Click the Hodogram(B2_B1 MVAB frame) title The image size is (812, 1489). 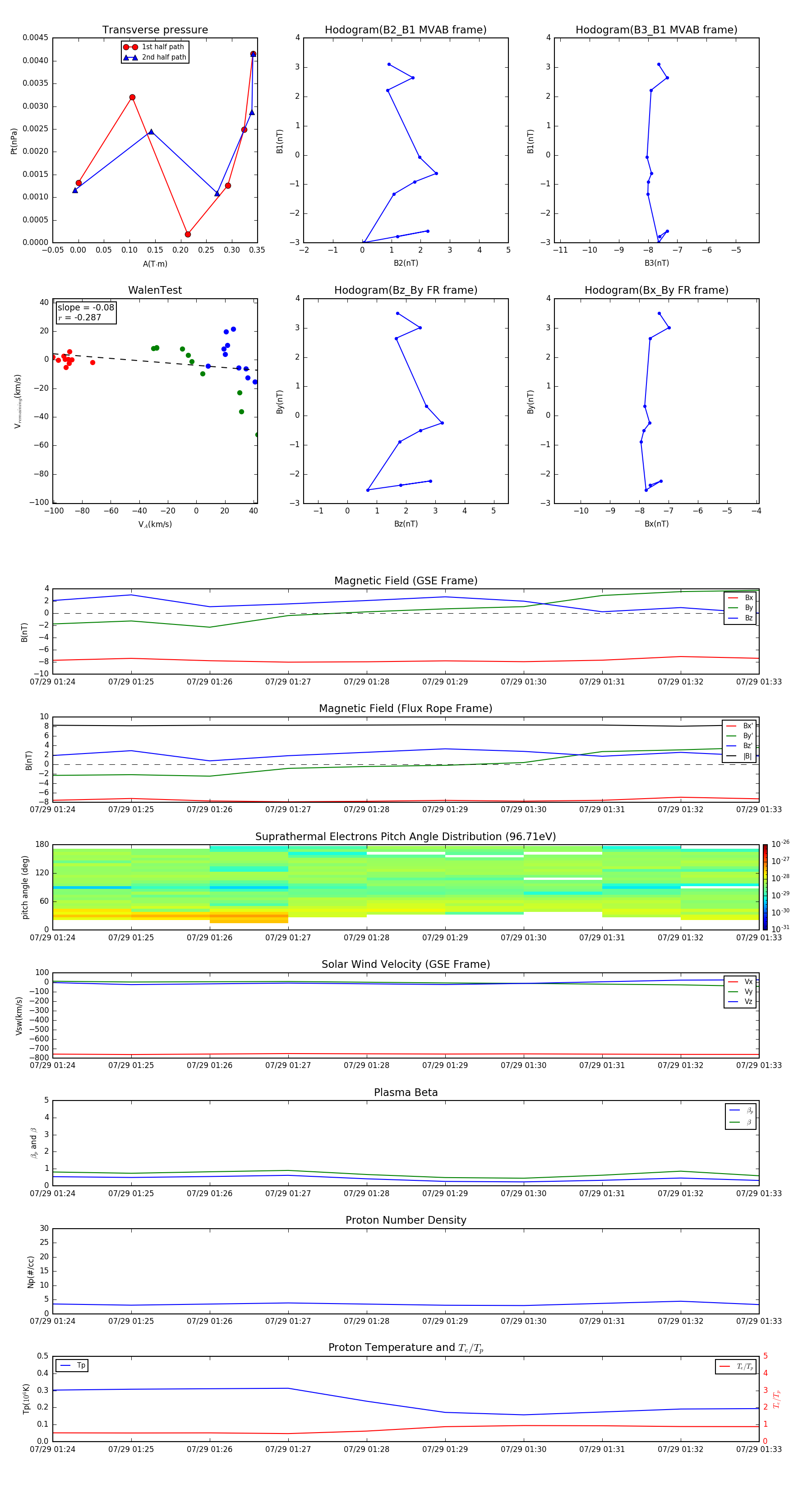tap(406, 30)
